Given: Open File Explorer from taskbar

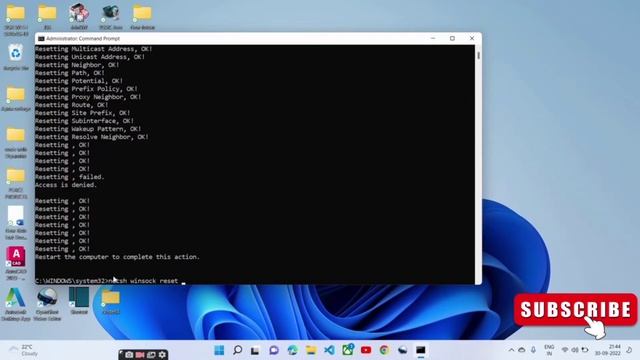Looking at the screenshot, I should click(311, 350).
